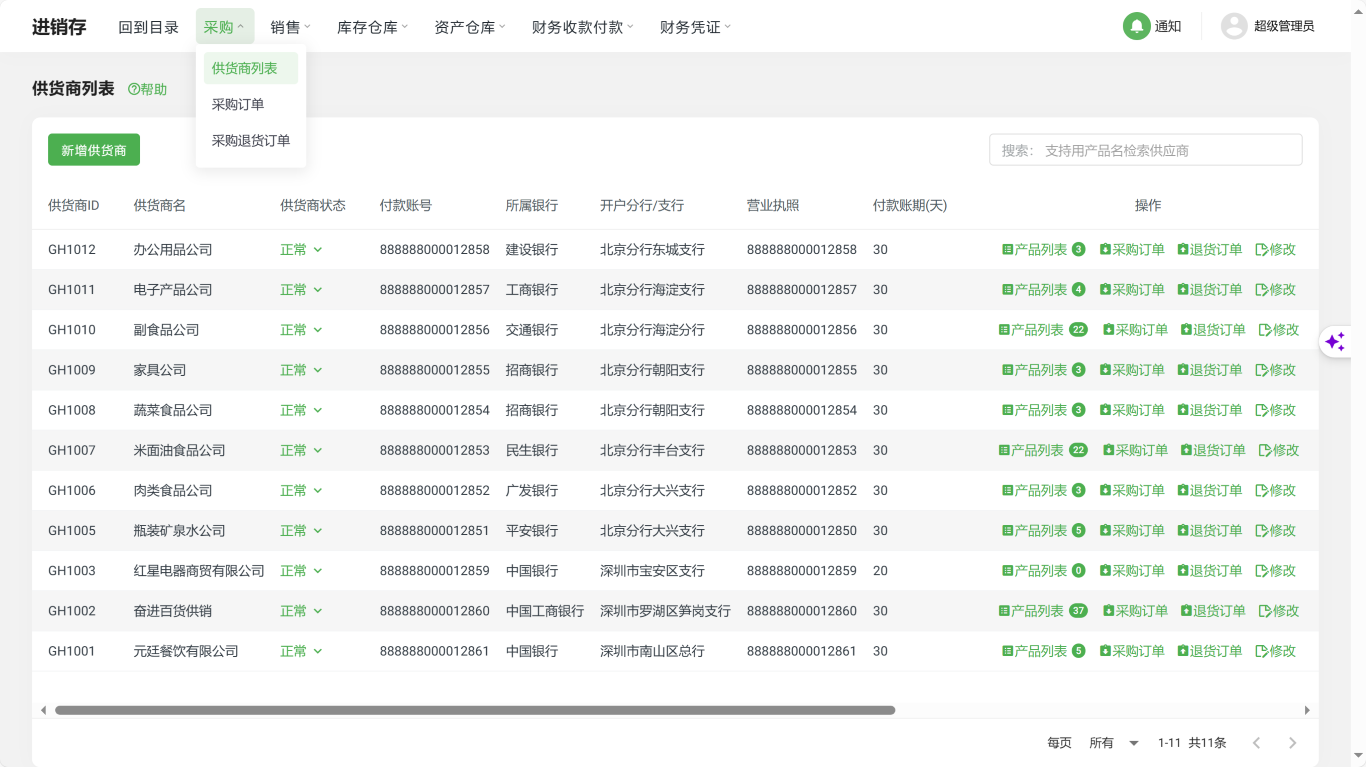Viewport: 1366px width, 767px height.
Task: Open 产品列表 for 米面油食品公司
Action: pyautogui.click(x=1043, y=450)
